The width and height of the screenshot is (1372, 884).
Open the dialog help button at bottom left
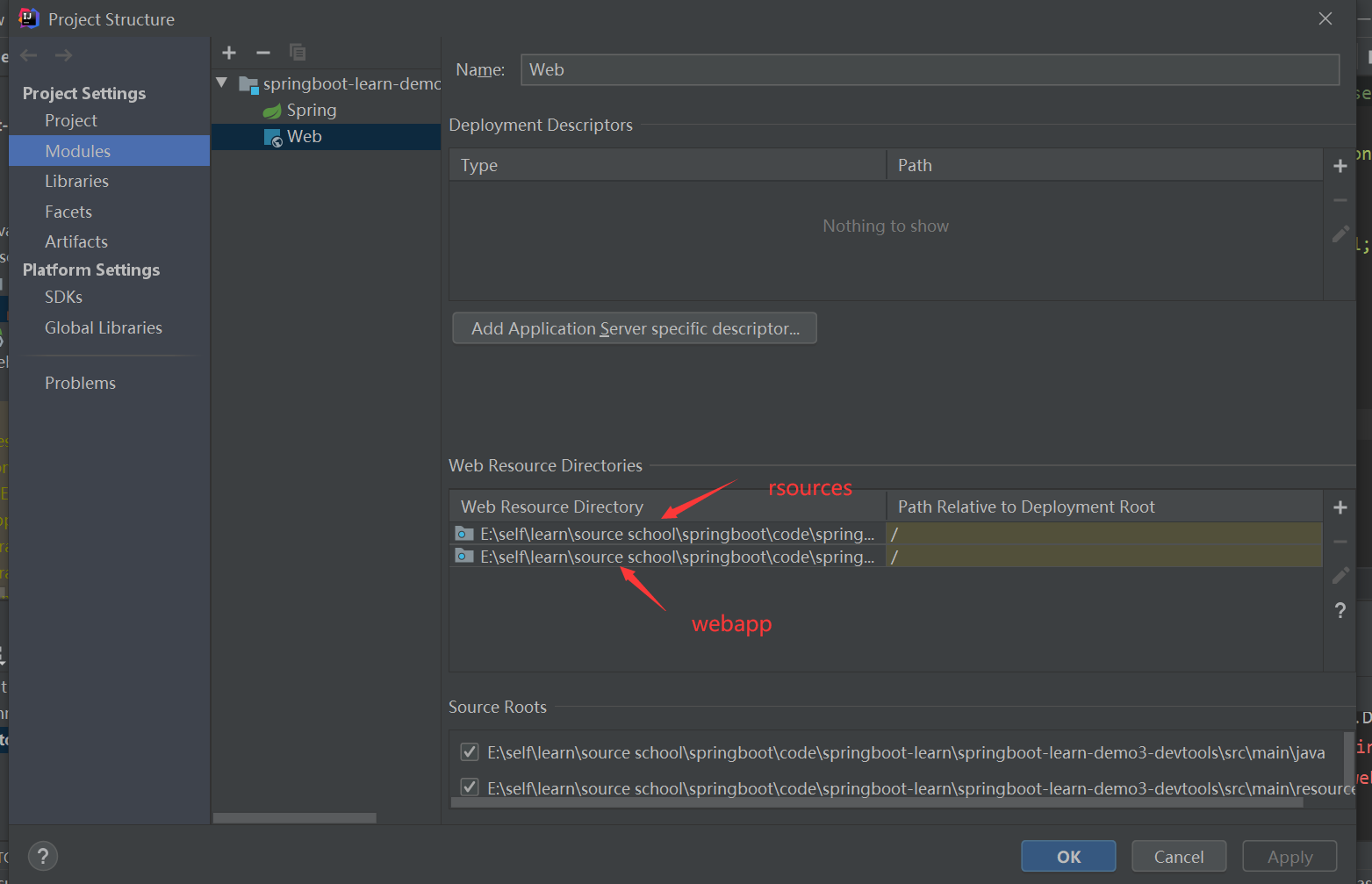tap(43, 856)
